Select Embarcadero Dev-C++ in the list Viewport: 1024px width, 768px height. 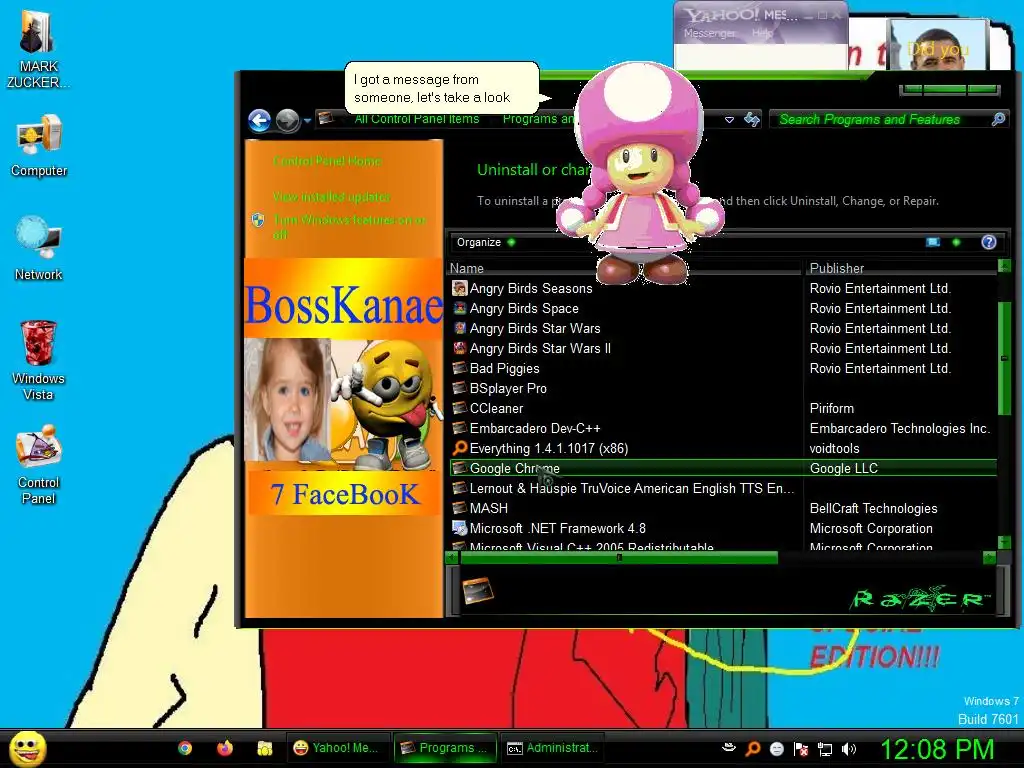coord(723,428)
